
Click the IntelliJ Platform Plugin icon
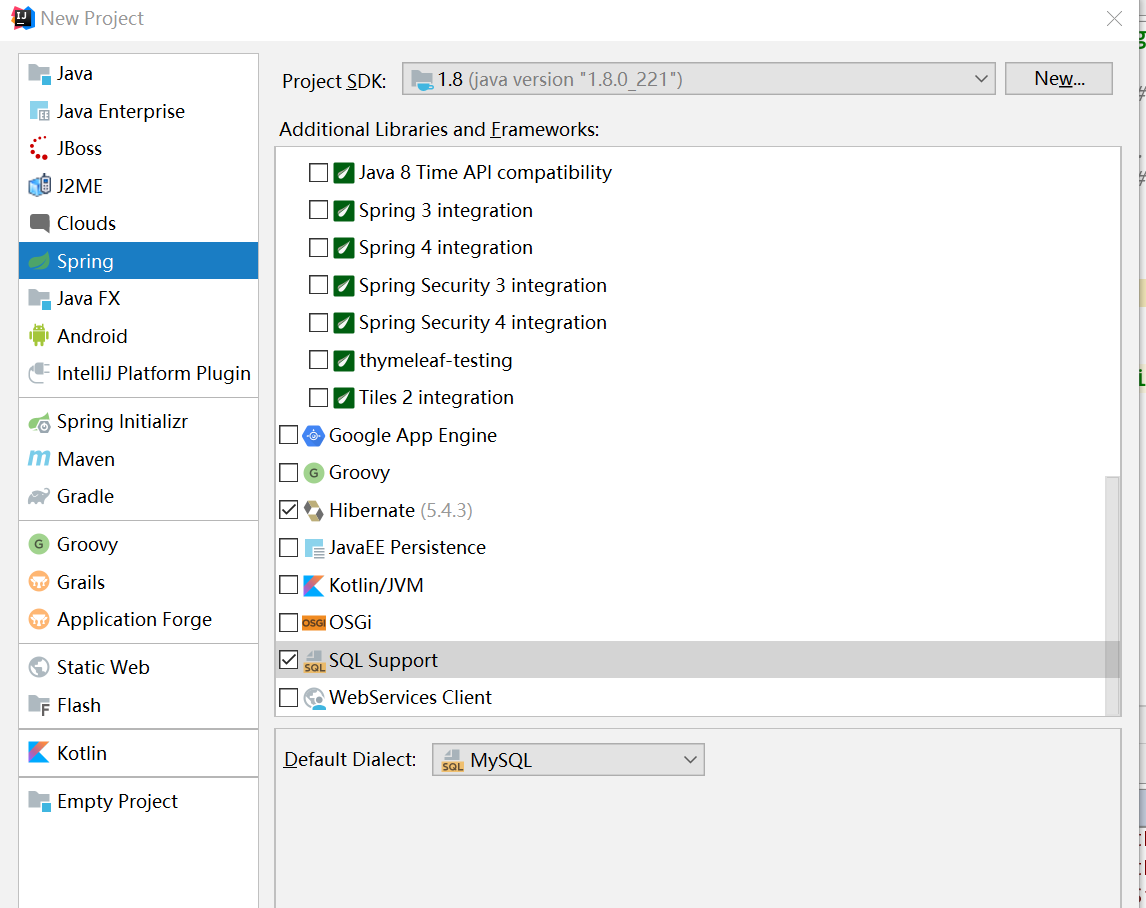(39, 374)
